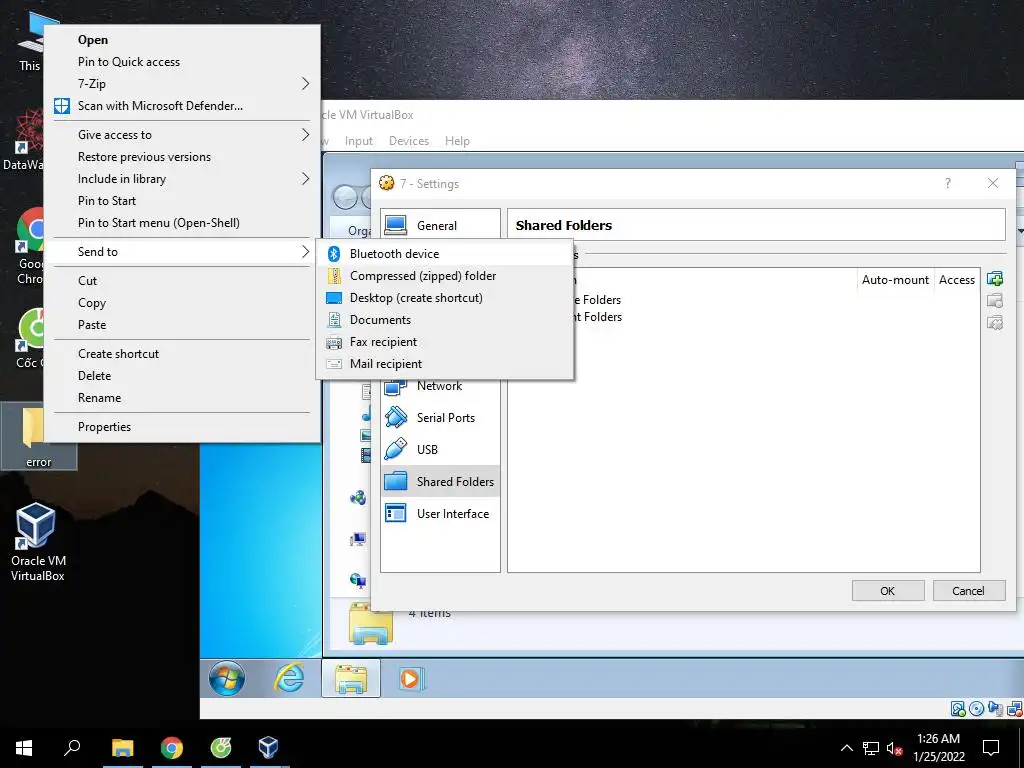Click the remove shared folder icon
Viewport: 1024px width, 768px height.
click(995, 323)
